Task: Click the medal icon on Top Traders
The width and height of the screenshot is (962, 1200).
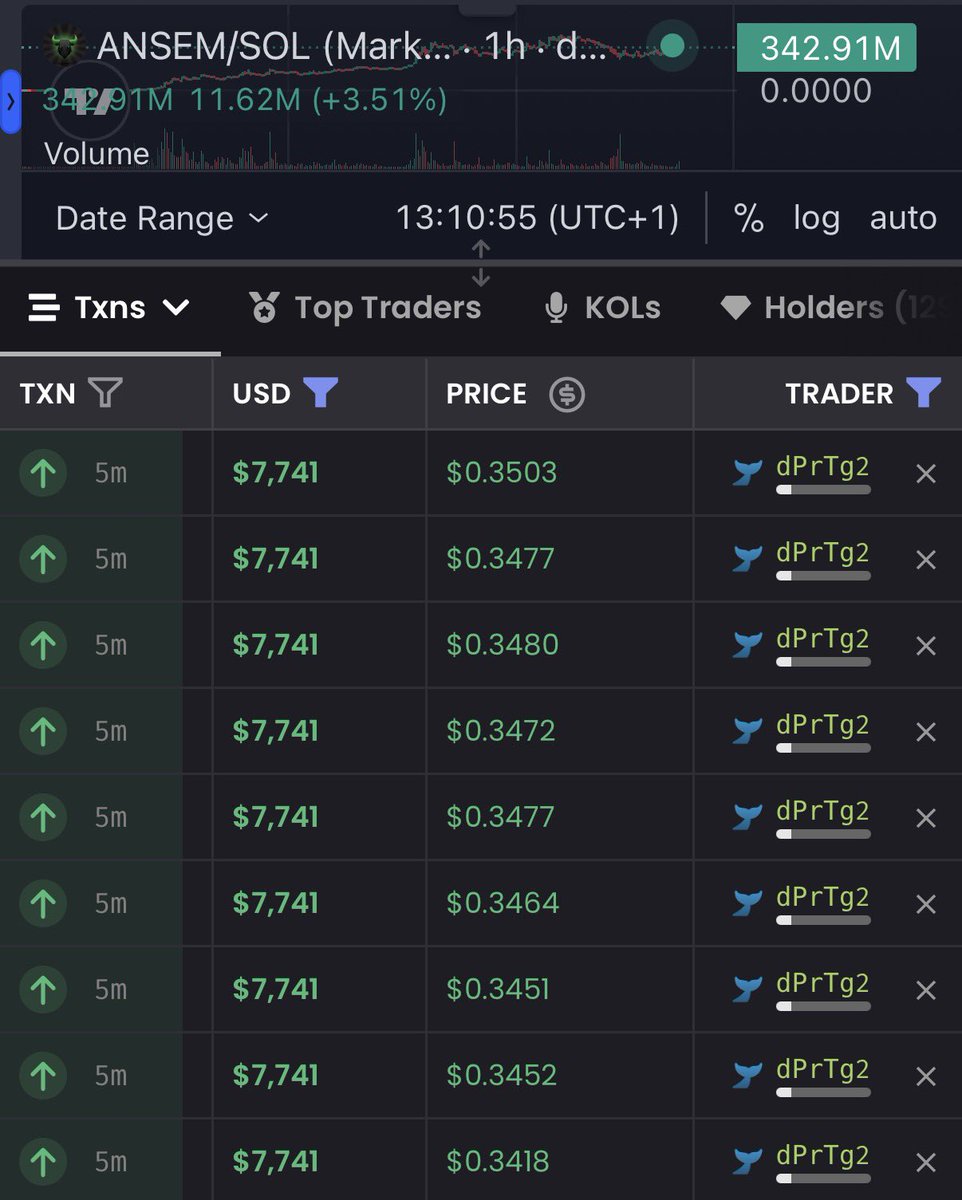Action: (x=264, y=308)
